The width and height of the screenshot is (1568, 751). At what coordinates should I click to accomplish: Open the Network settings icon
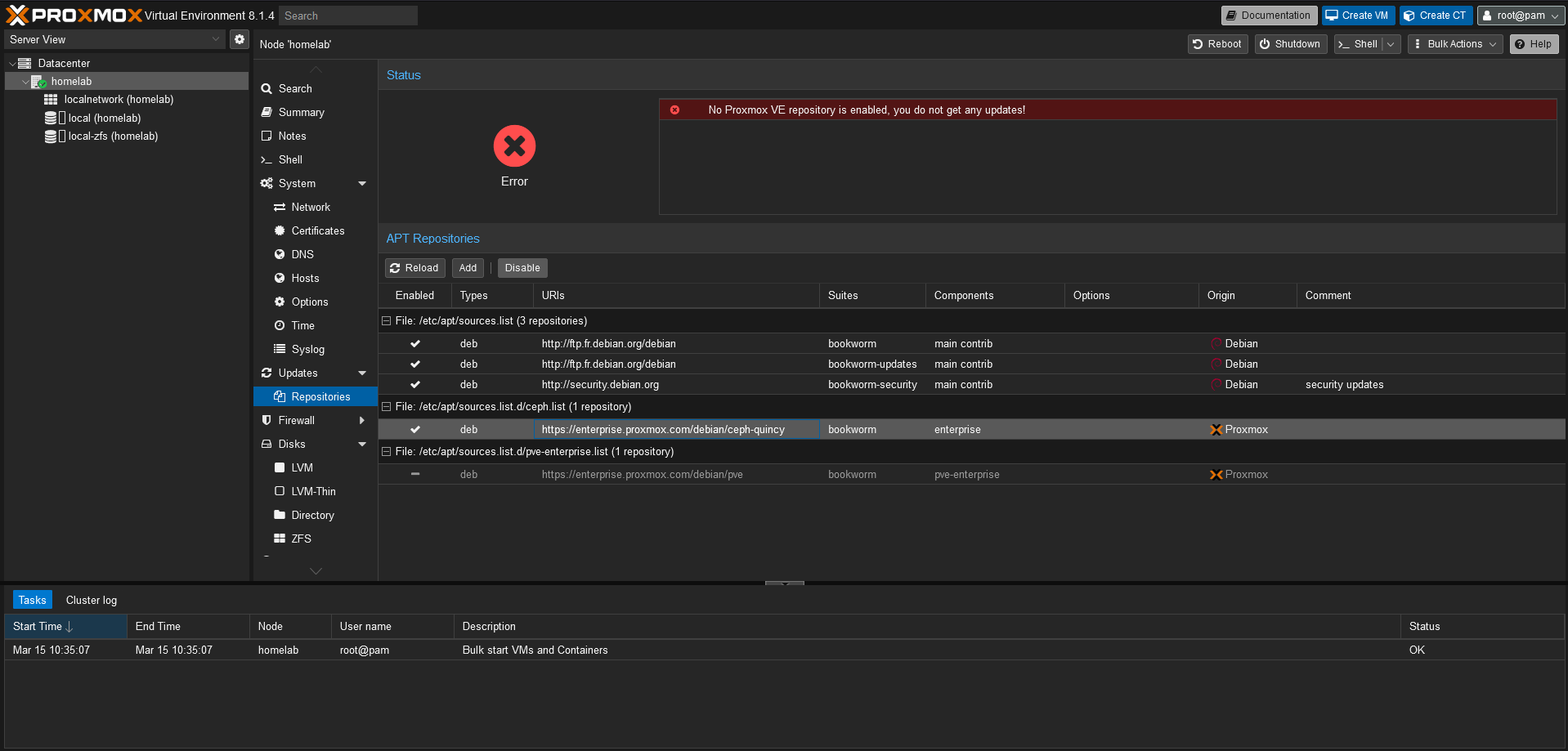(280, 207)
